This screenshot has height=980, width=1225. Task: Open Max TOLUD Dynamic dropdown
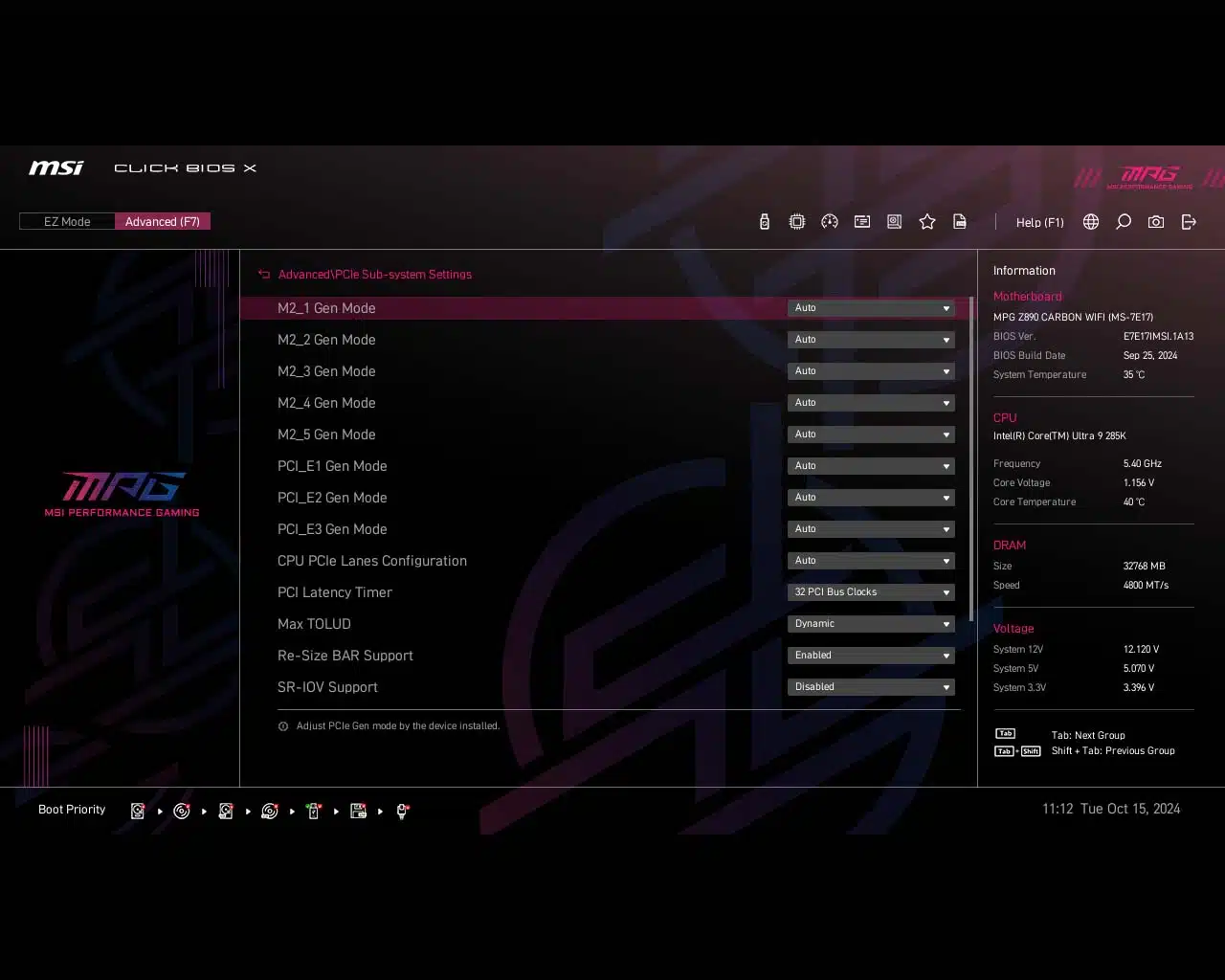[871, 624]
